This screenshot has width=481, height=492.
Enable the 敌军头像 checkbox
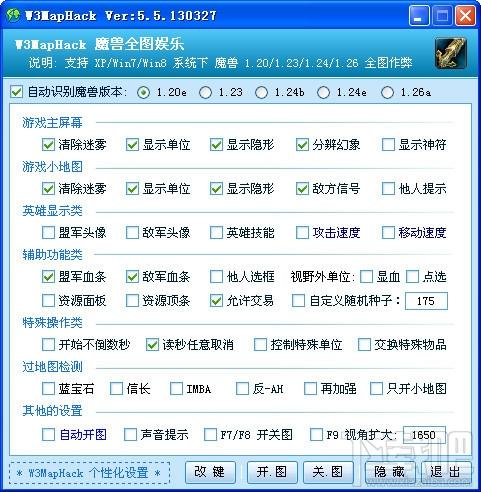click(x=132, y=233)
